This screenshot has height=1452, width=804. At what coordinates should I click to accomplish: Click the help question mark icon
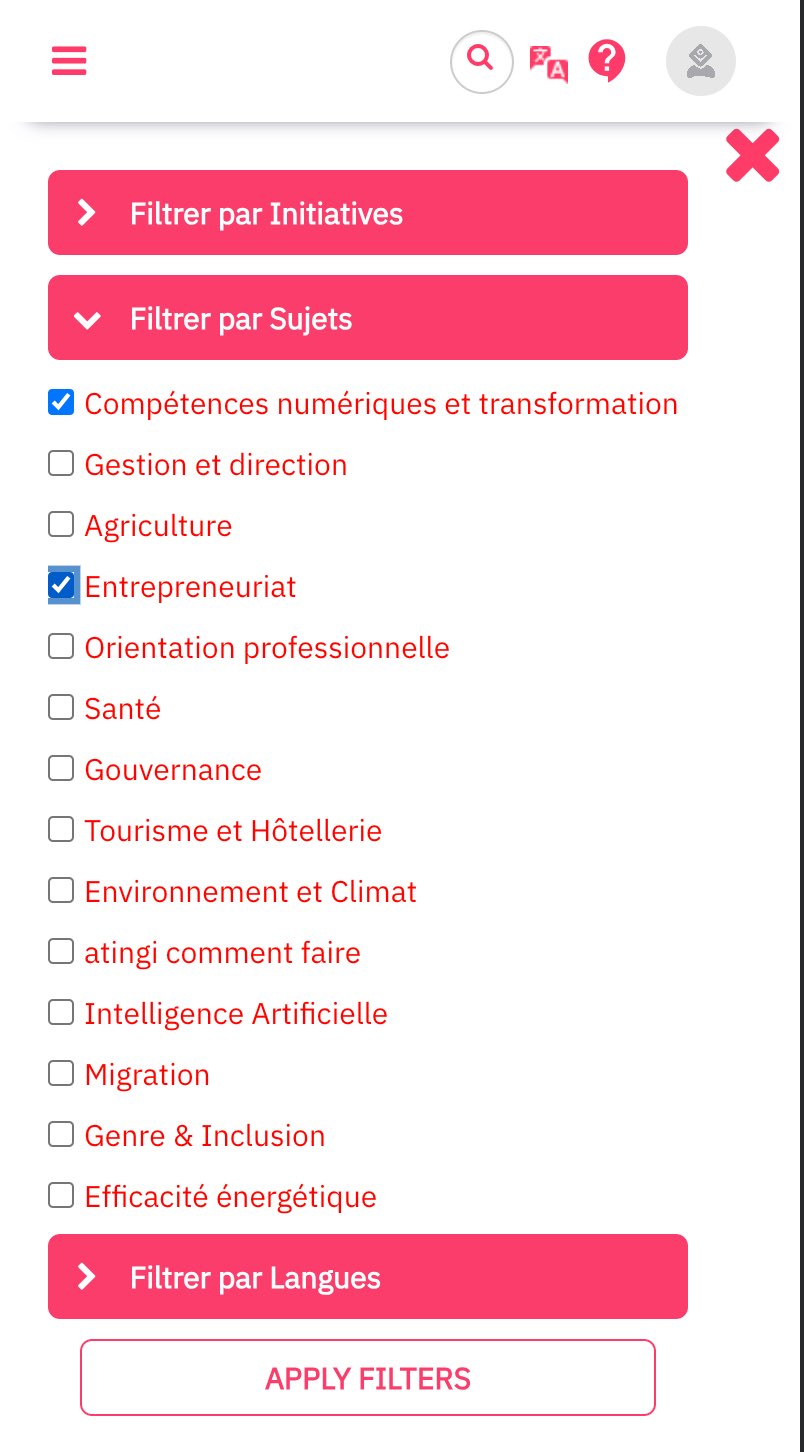[x=607, y=62]
